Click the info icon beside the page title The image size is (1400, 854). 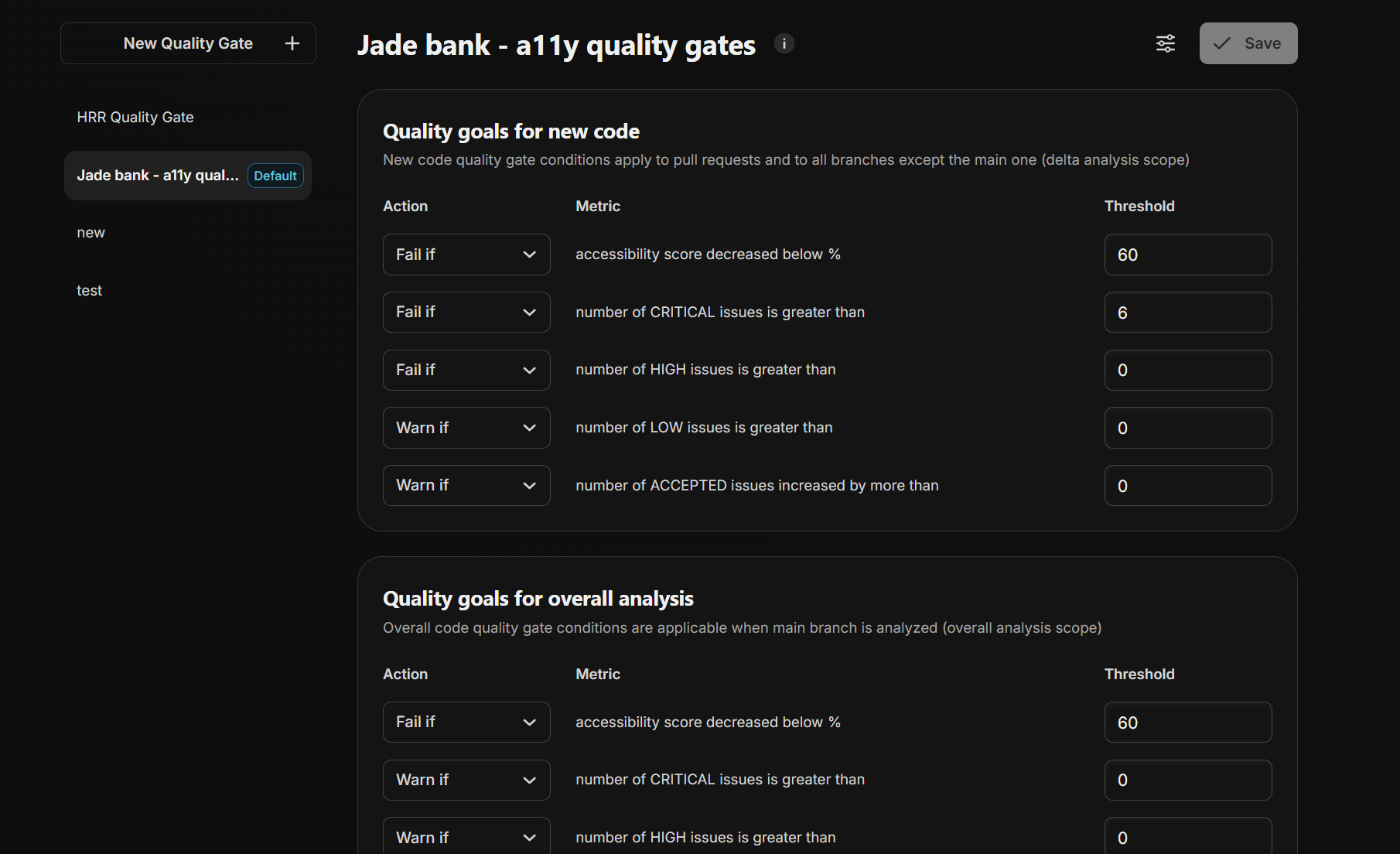pos(784,43)
